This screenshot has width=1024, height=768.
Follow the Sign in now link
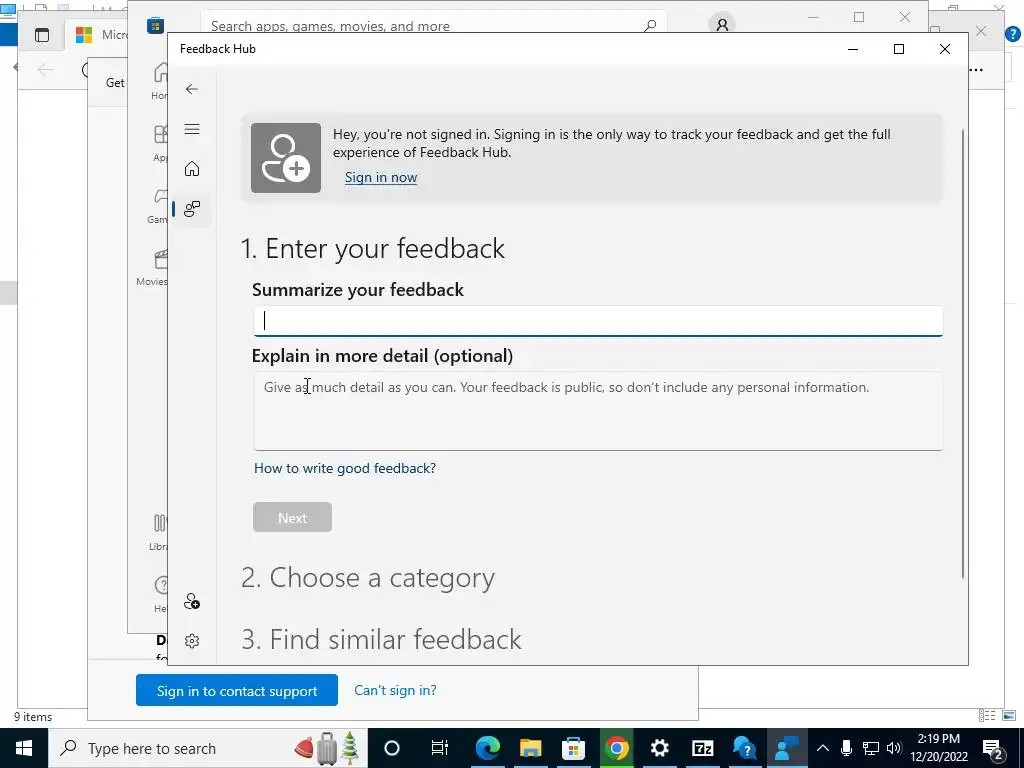coord(381,178)
